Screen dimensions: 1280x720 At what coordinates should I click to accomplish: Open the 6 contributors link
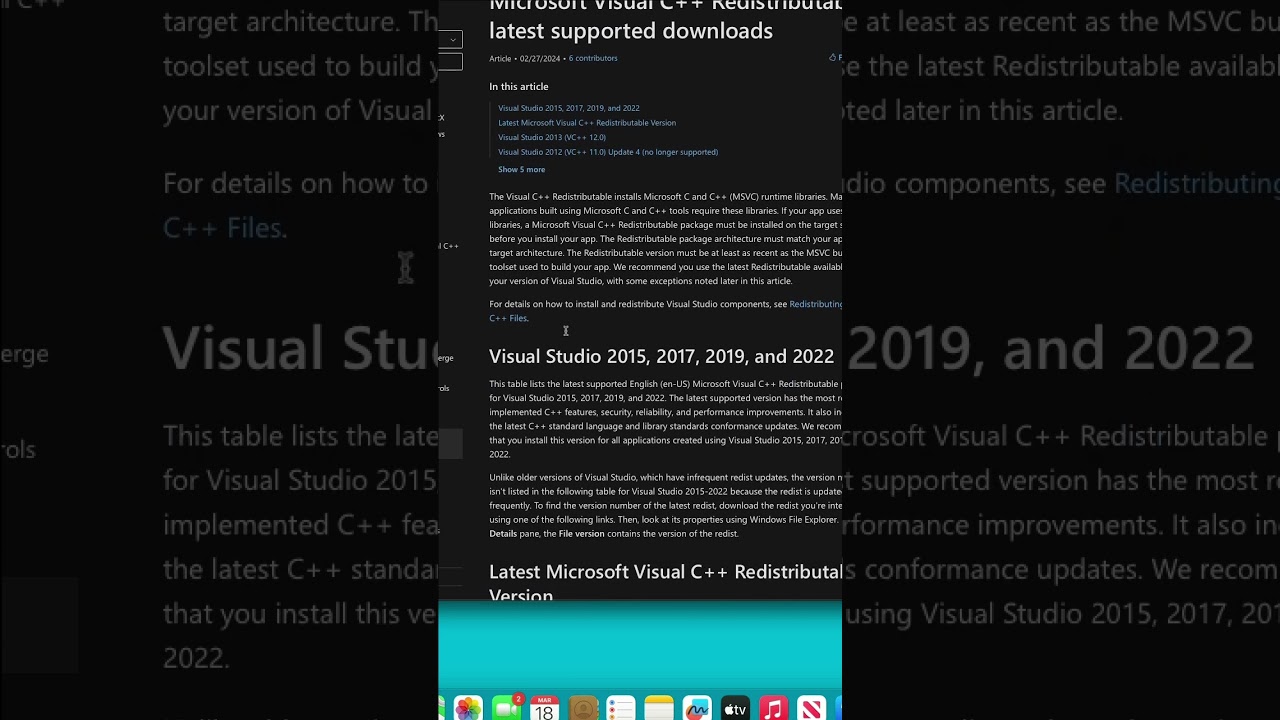click(x=593, y=58)
